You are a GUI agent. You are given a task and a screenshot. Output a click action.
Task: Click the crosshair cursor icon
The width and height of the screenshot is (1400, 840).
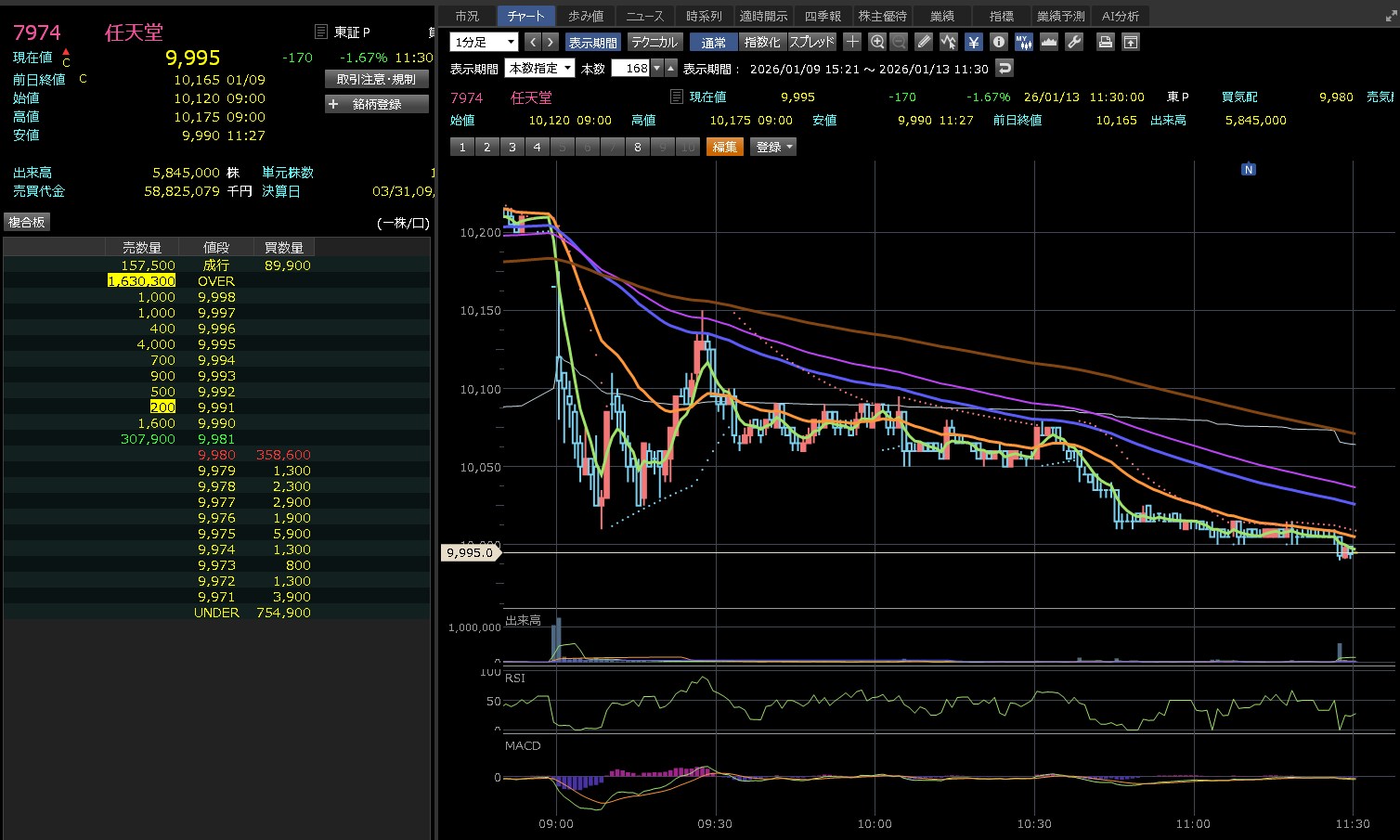[852, 42]
